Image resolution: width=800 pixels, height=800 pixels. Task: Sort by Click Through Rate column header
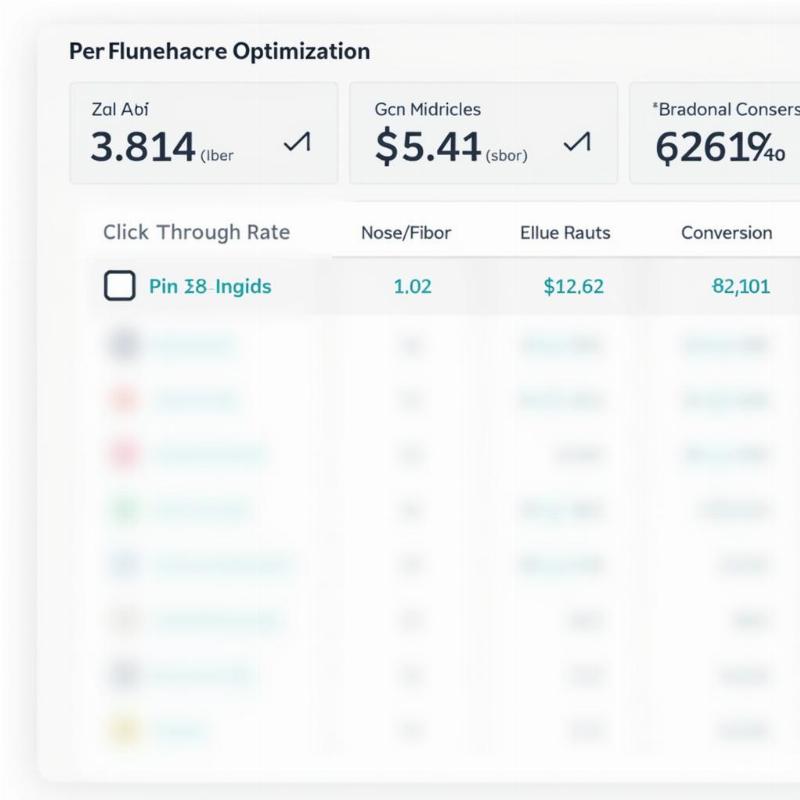196,232
